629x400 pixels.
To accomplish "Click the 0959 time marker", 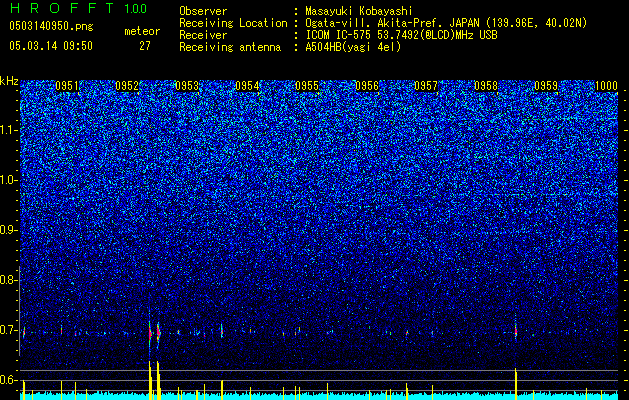I will 546,86.
